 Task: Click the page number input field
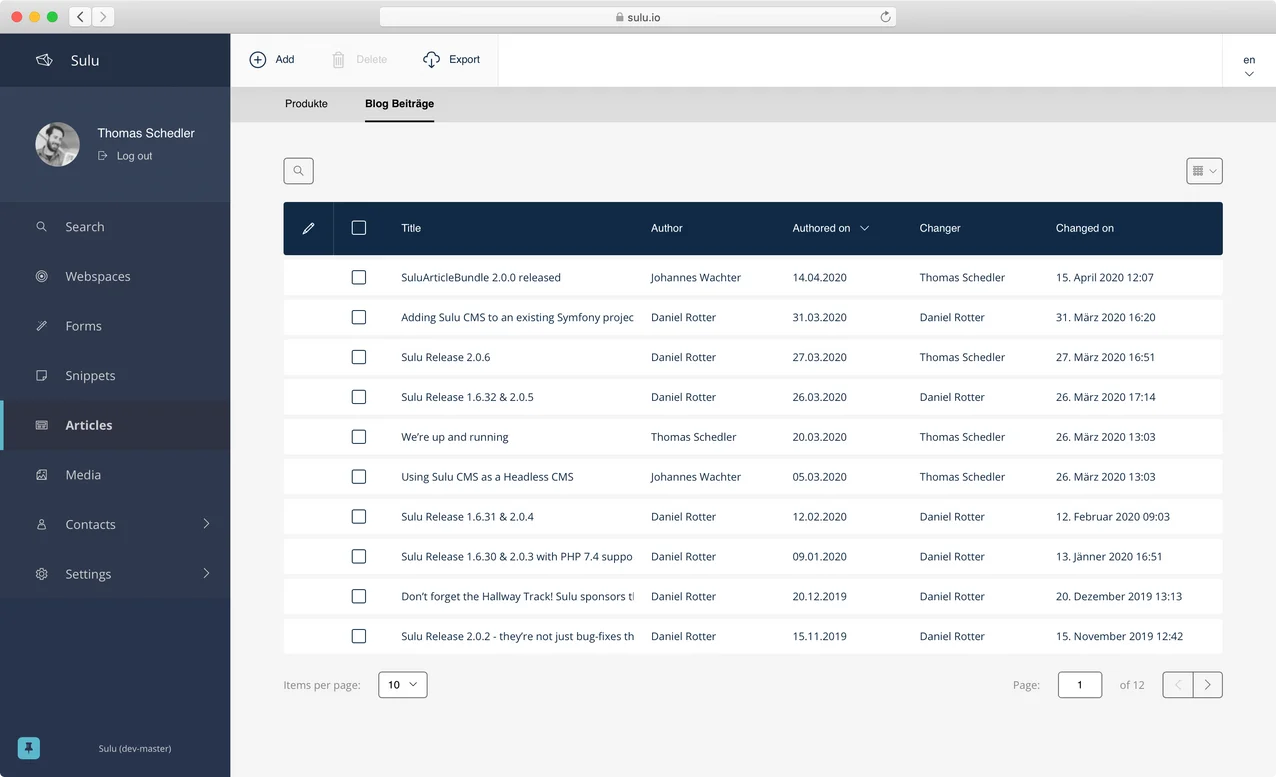tap(1079, 685)
